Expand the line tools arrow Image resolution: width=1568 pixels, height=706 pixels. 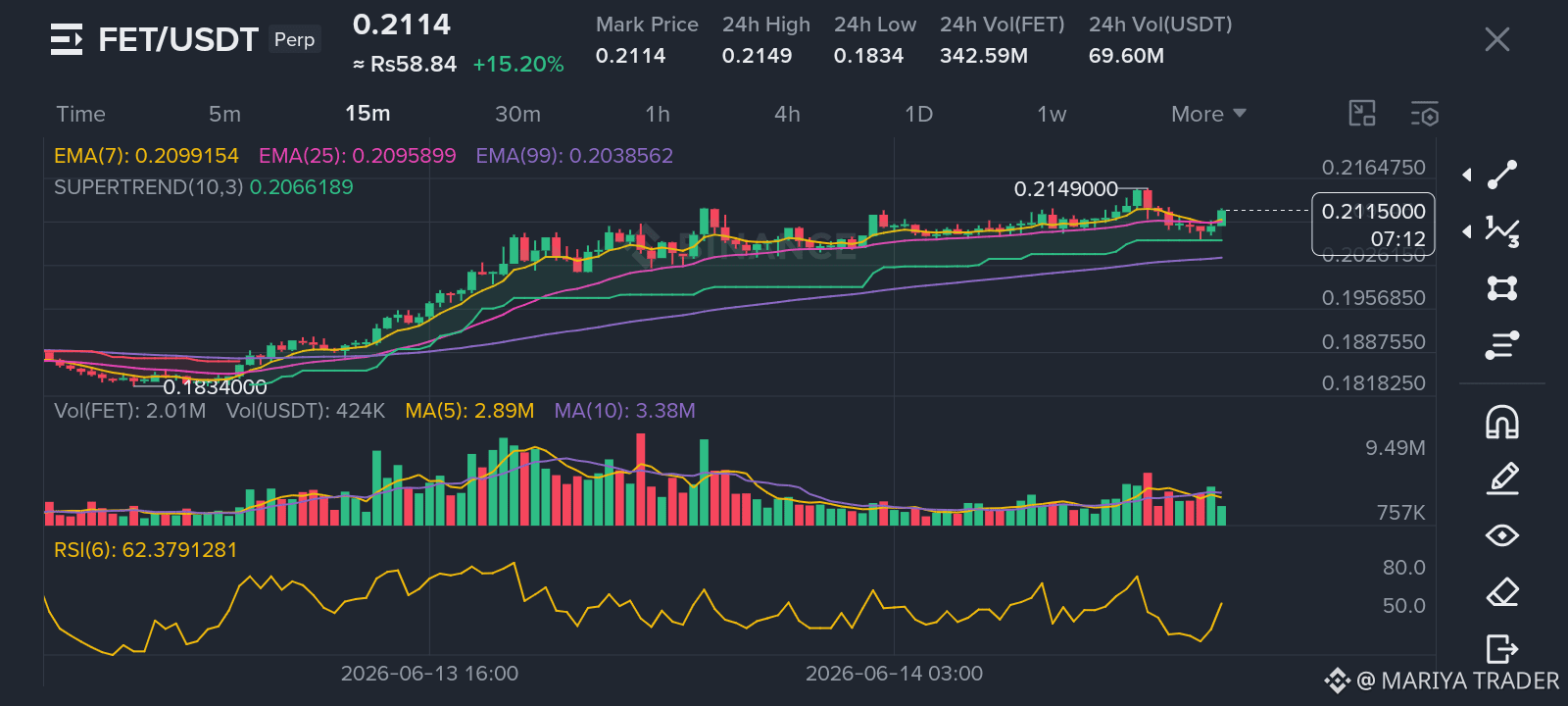coord(1467,175)
